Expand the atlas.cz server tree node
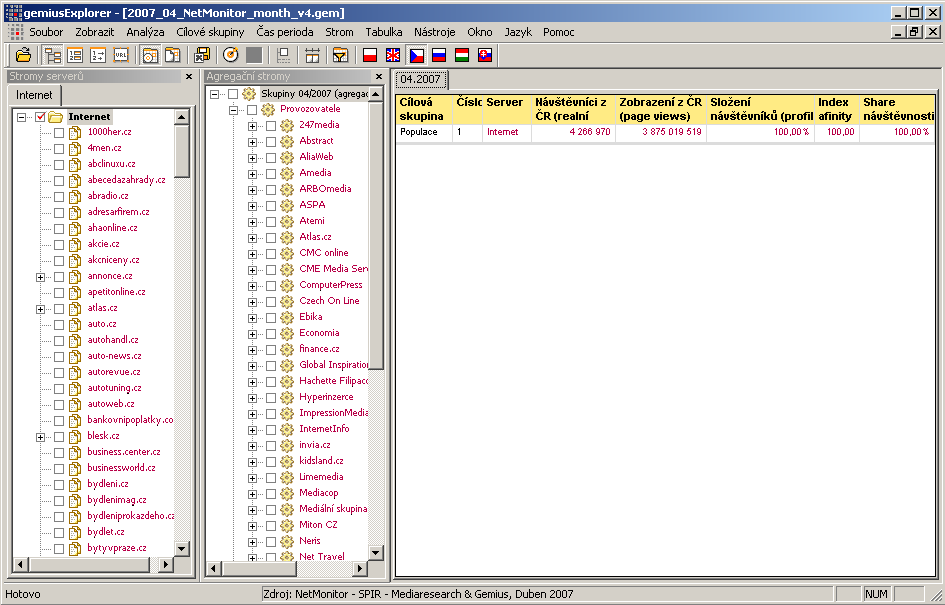Screen dimensions: 945x605 click(40, 309)
